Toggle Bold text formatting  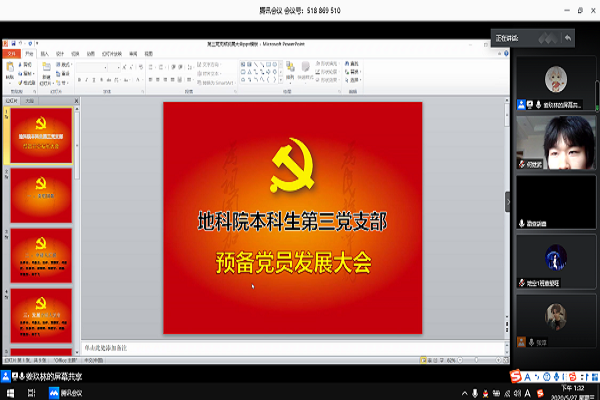79,79
